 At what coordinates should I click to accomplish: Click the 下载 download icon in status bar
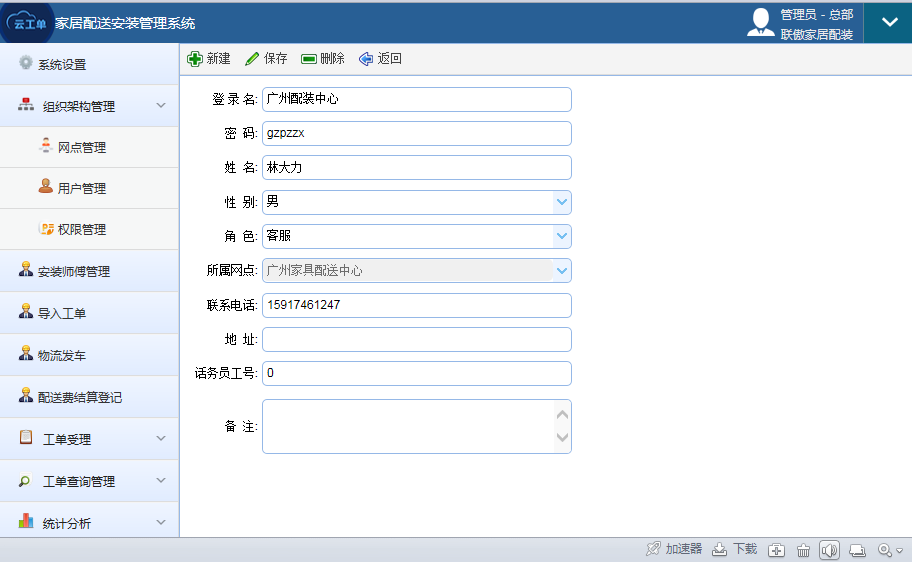pos(719,549)
